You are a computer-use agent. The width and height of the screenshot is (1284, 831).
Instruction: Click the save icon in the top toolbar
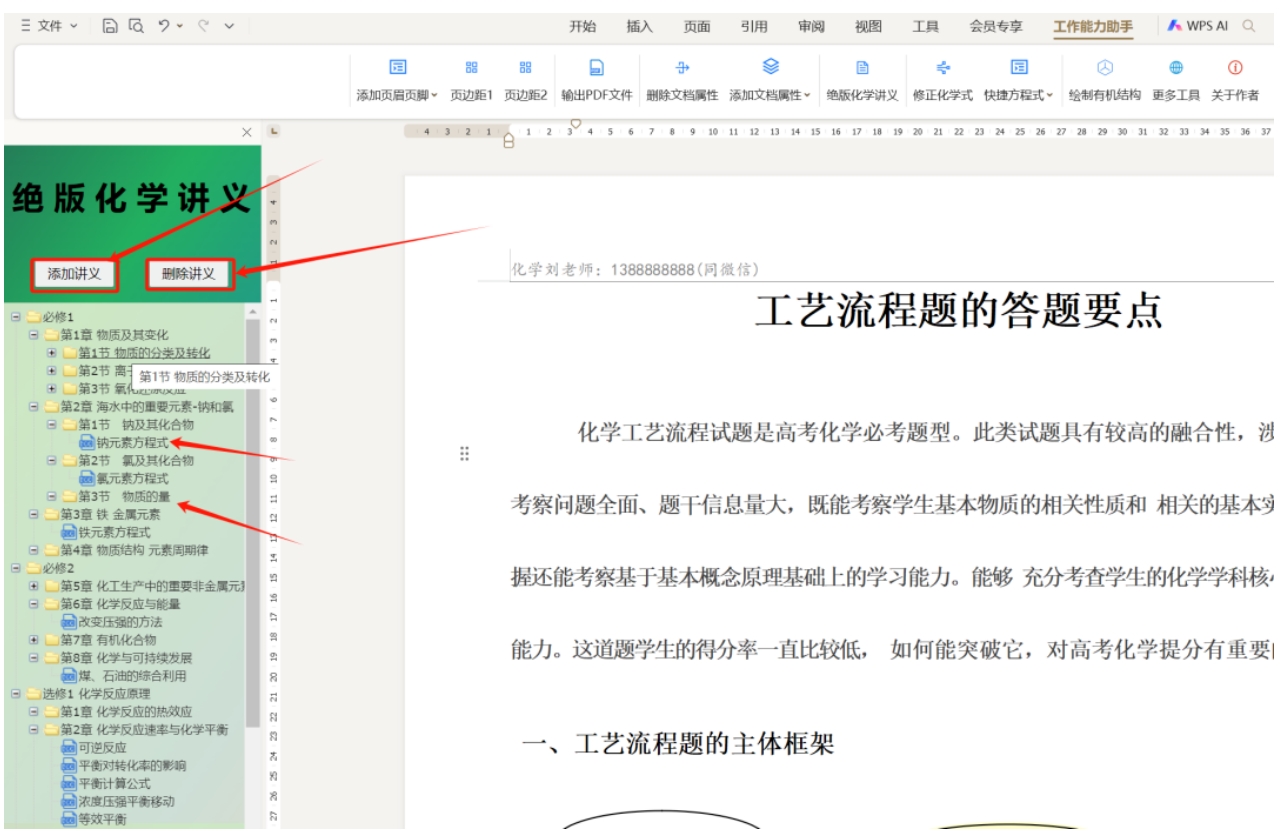click(x=111, y=26)
